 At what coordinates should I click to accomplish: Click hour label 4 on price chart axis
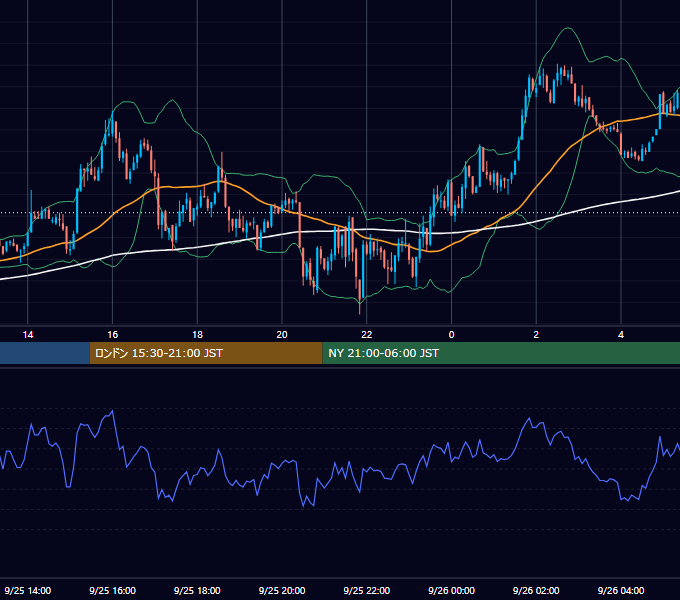(621, 335)
